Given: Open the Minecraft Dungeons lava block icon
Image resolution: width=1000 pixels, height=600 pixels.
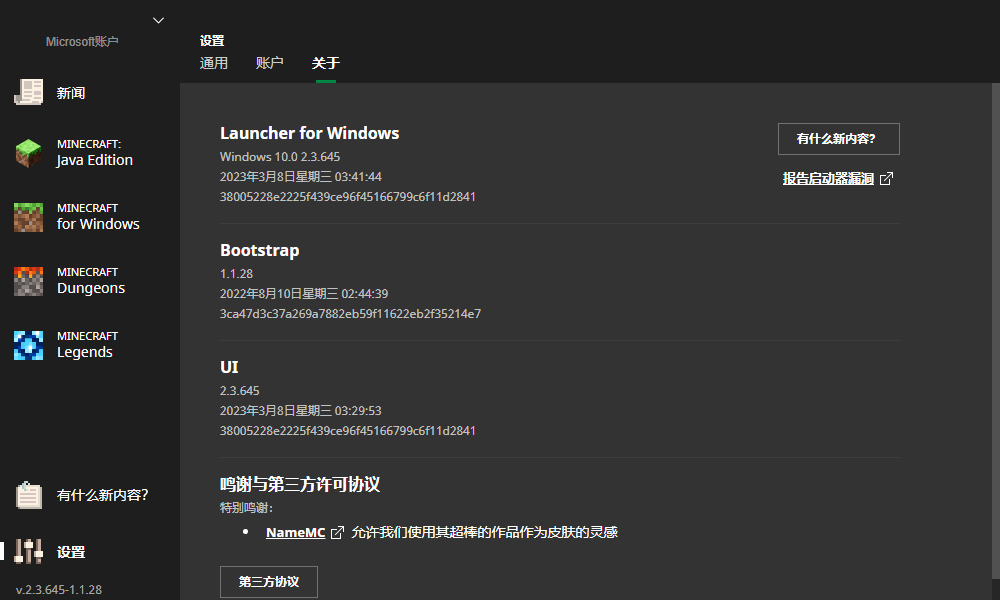Looking at the screenshot, I should point(29,281).
